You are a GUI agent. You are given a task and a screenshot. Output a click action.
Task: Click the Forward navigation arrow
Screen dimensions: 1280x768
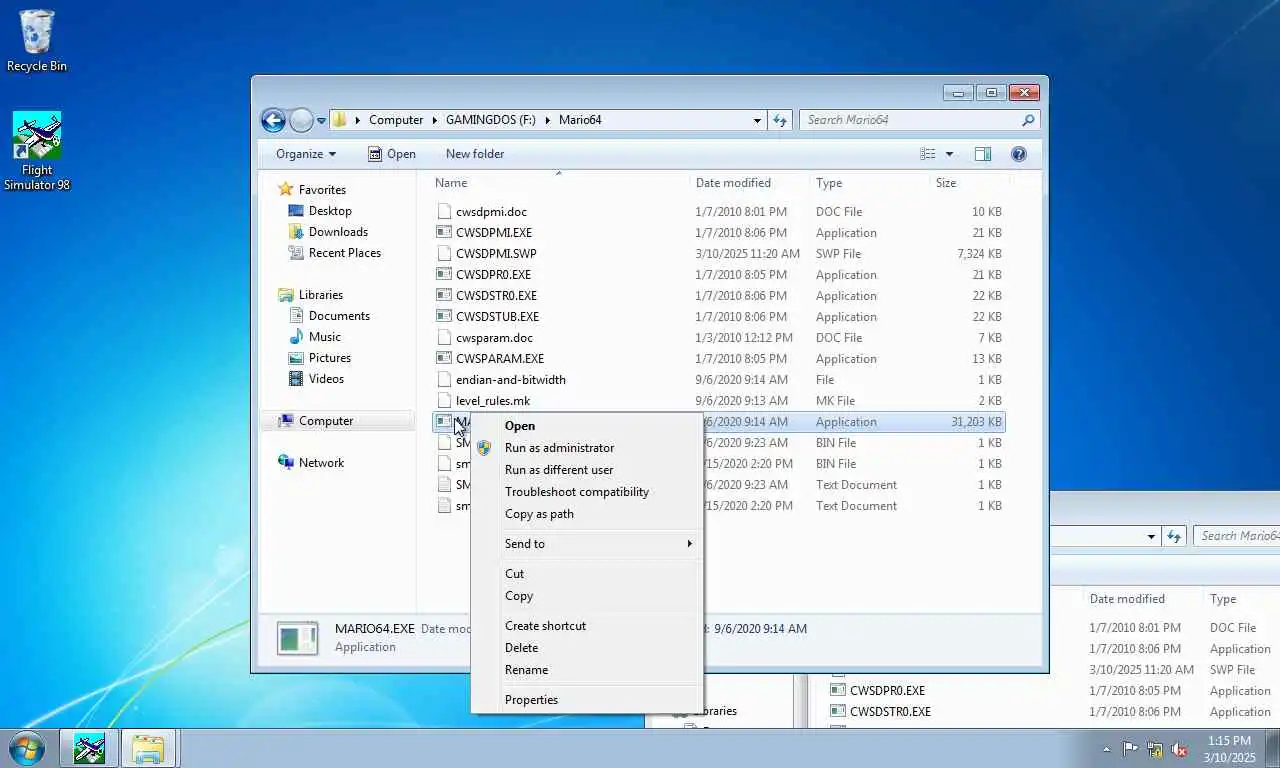pyautogui.click(x=301, y=120)
